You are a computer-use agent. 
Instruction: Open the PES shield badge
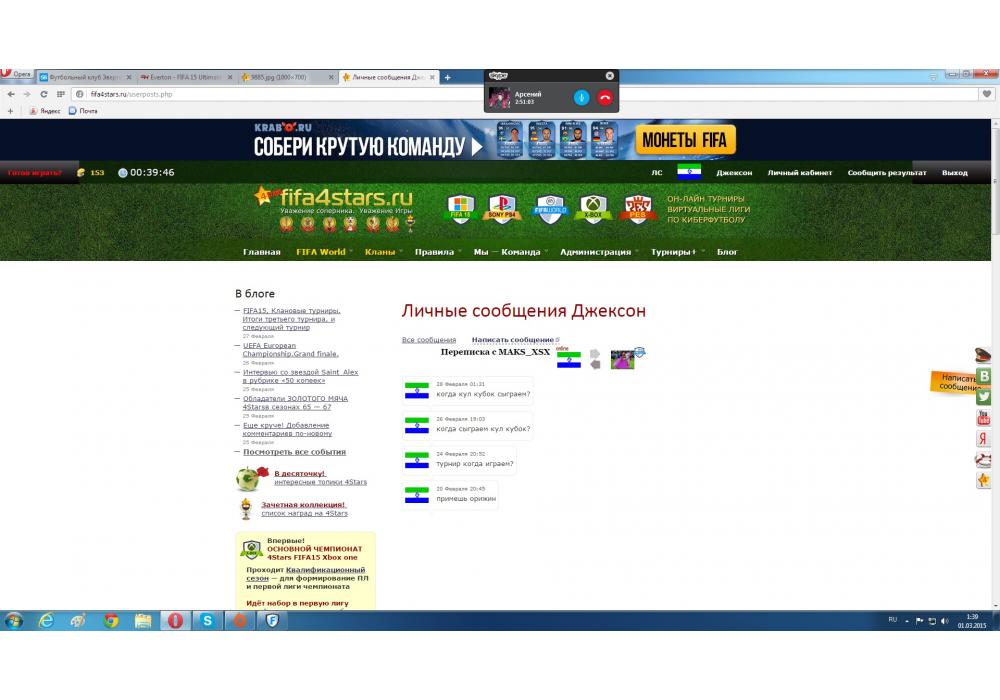[x=637, y=209]
